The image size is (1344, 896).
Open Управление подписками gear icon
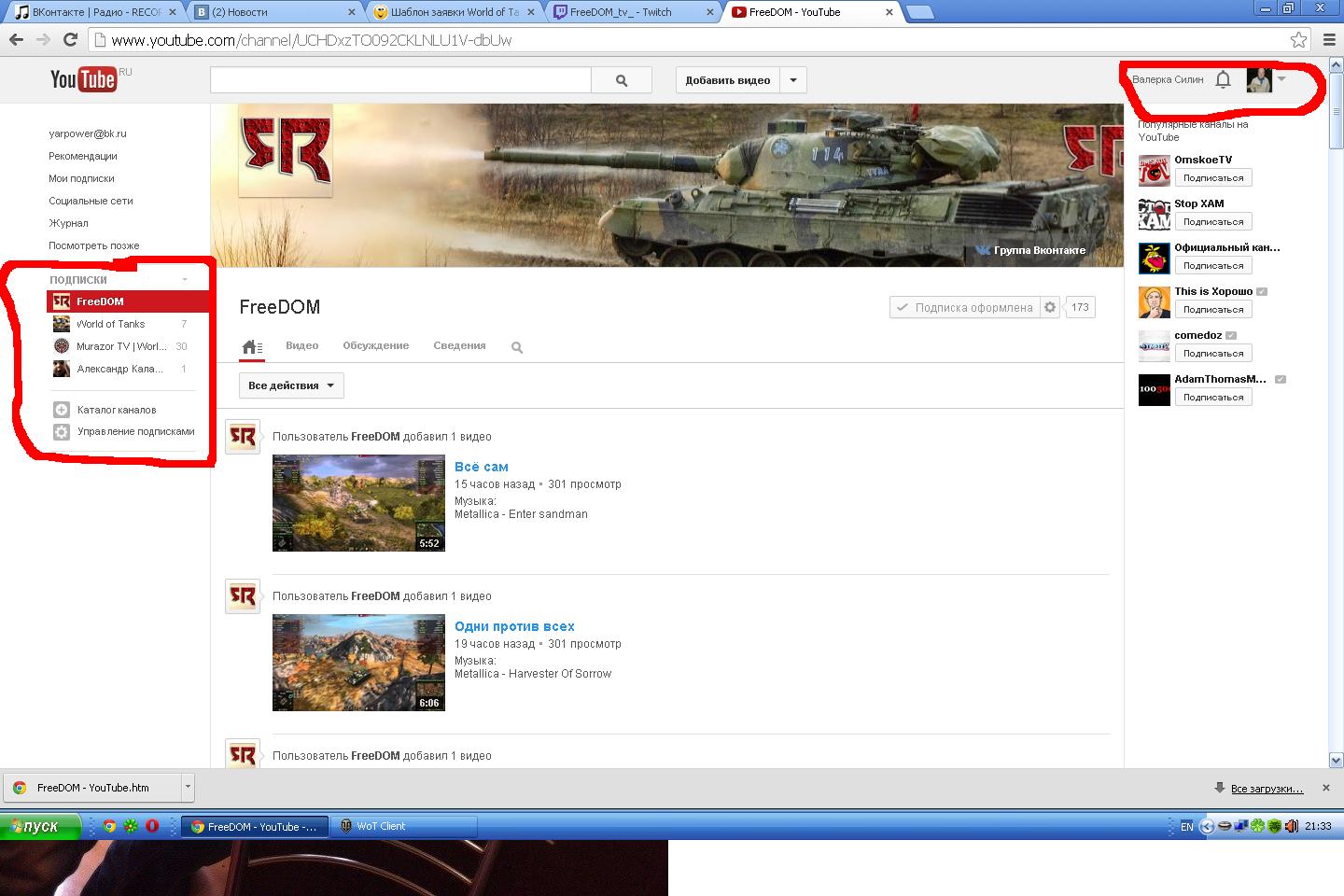click(62, 432)
